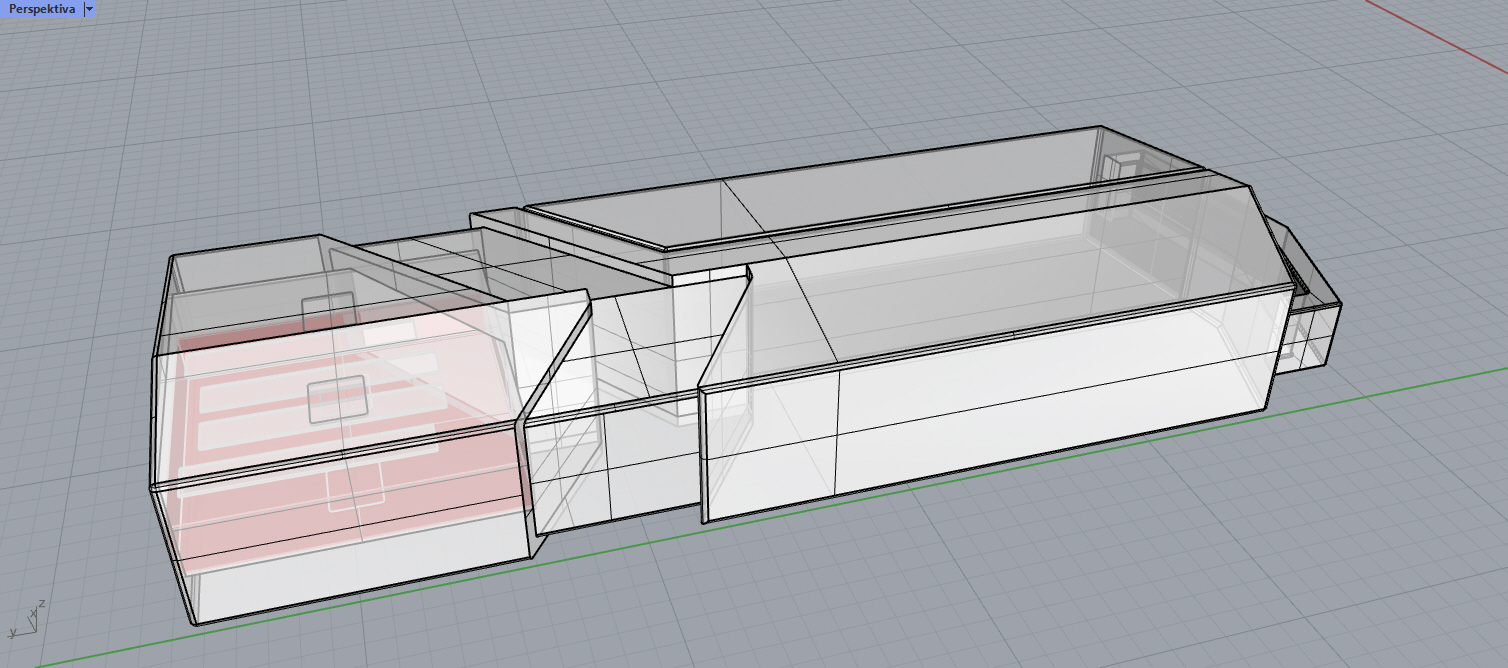
Task: Click the Perspektiva viewport title label
Action: click(41, 9)
